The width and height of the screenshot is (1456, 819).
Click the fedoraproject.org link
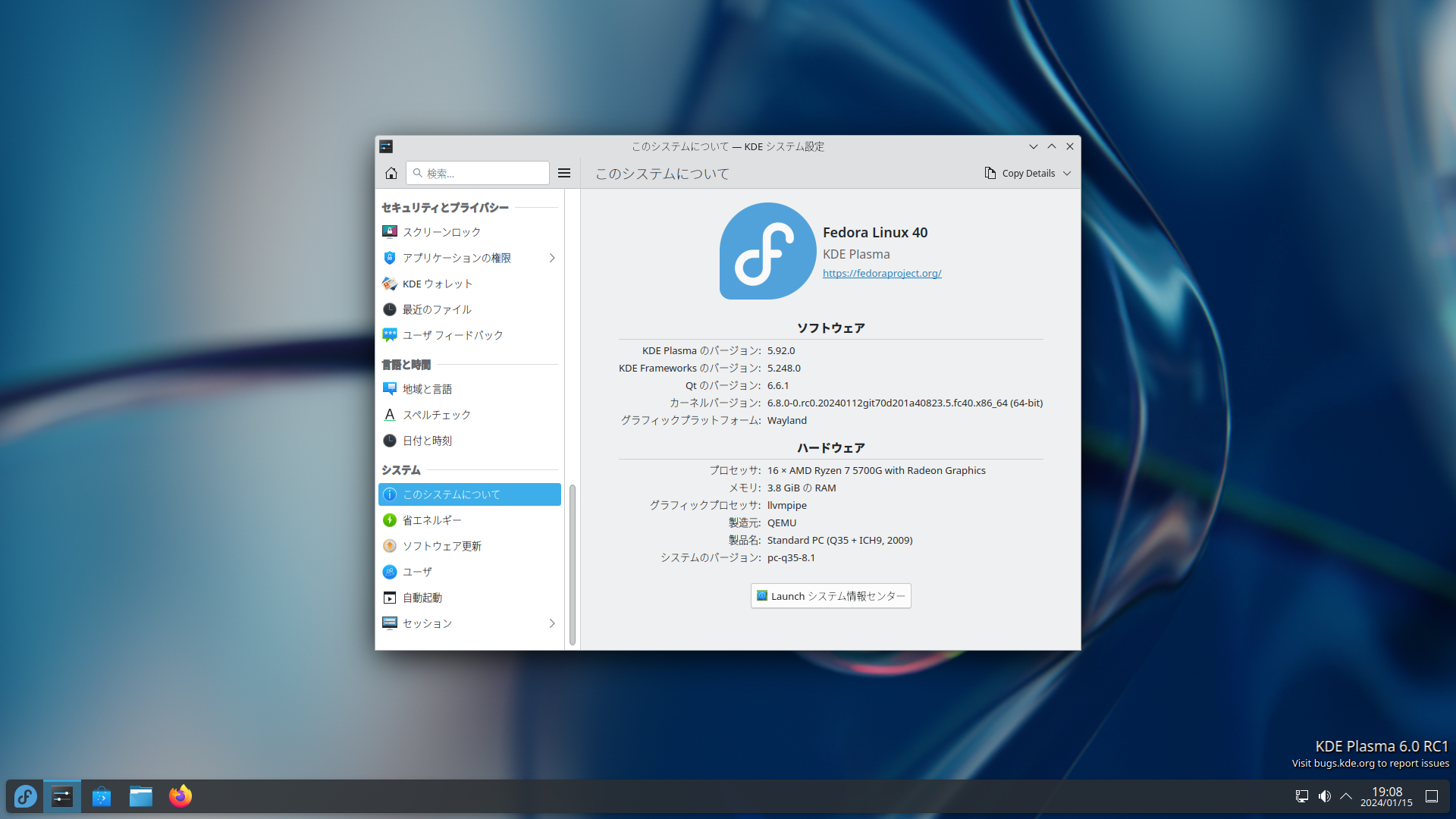(x=882, y=273)
